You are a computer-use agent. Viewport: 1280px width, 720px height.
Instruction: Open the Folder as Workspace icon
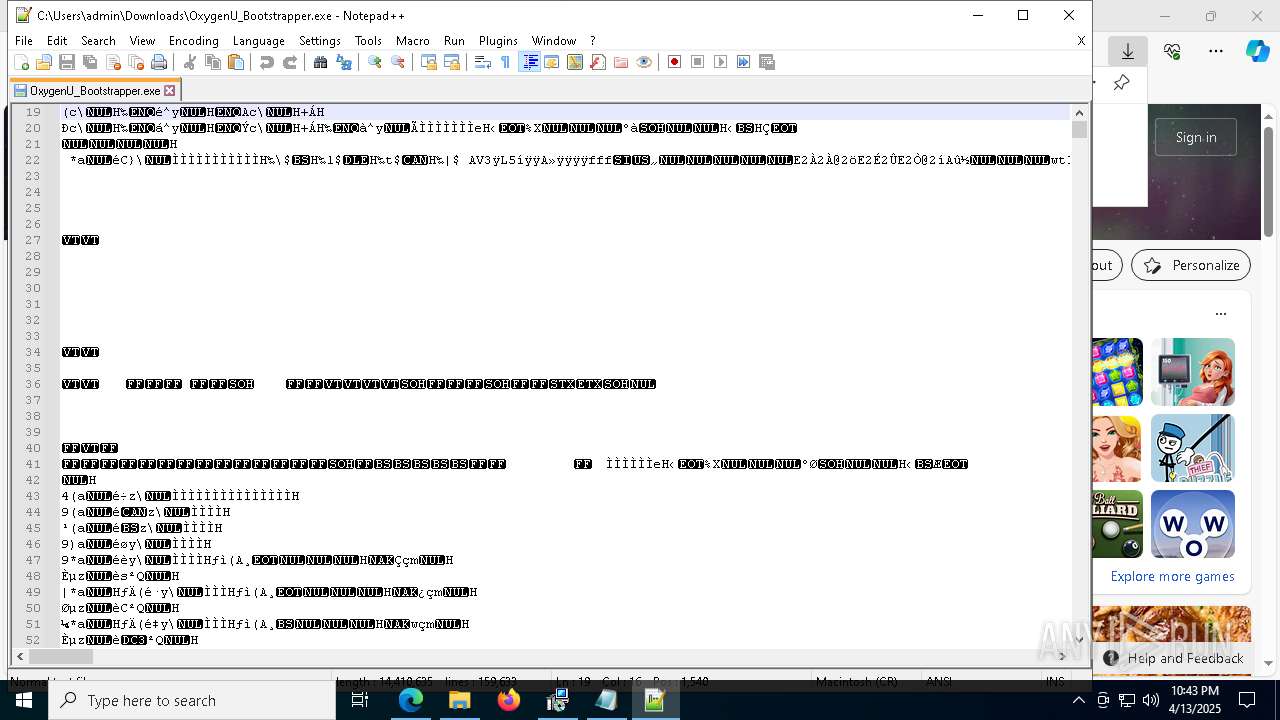coord(621,62)
